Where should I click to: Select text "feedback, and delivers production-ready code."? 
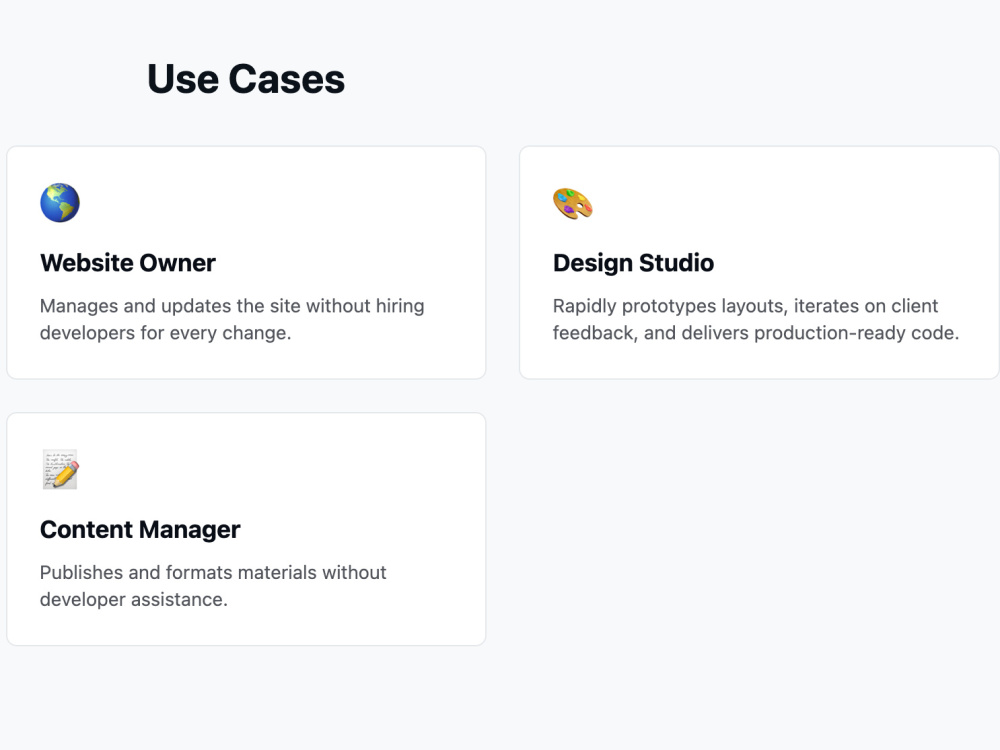(756, 333)
